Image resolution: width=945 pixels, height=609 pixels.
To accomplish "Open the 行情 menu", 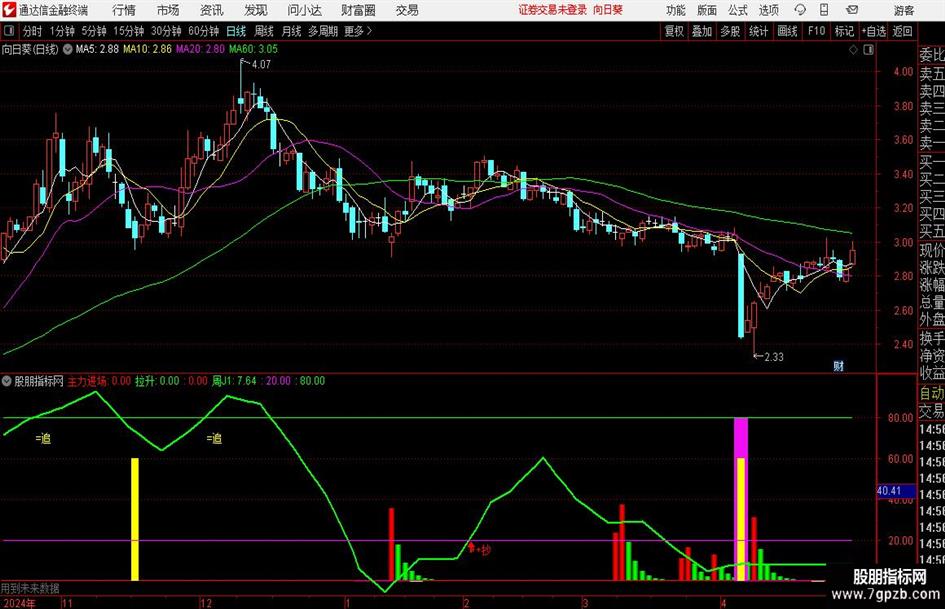I will click(124, 10).
